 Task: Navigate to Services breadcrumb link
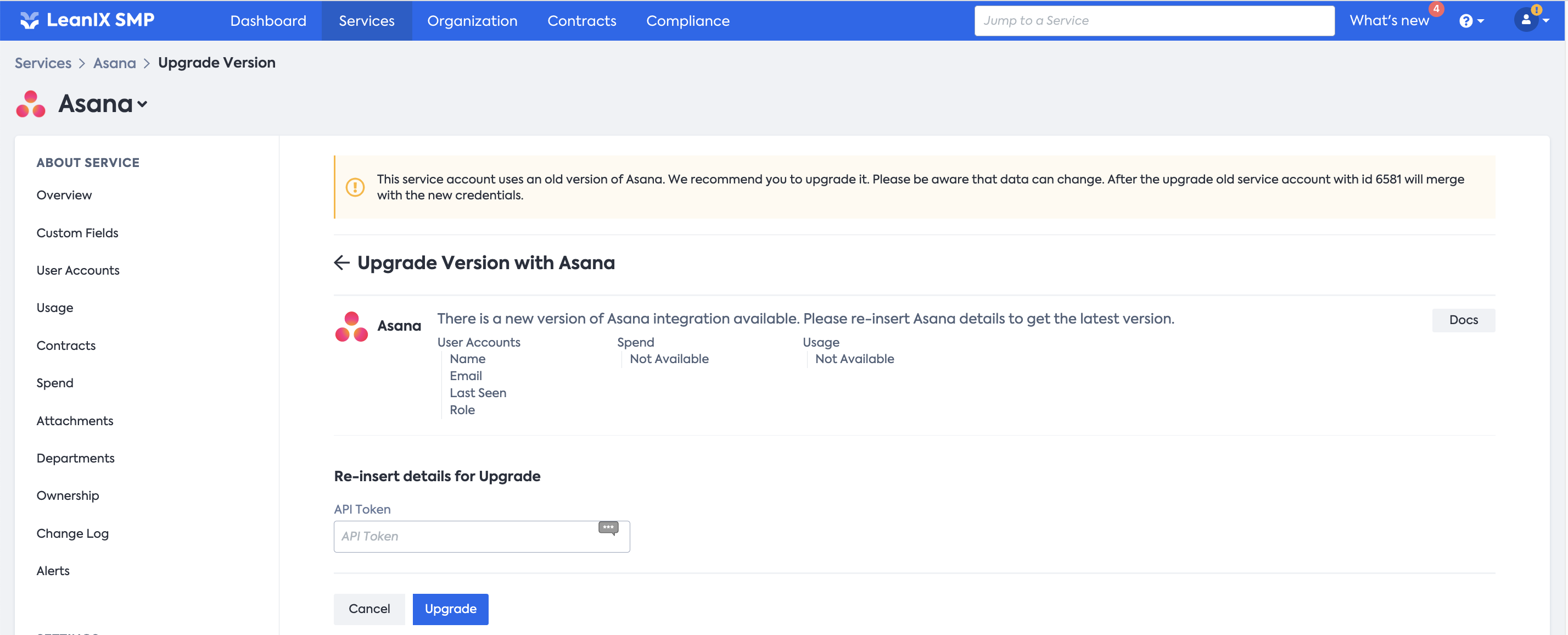coord(43,63)
